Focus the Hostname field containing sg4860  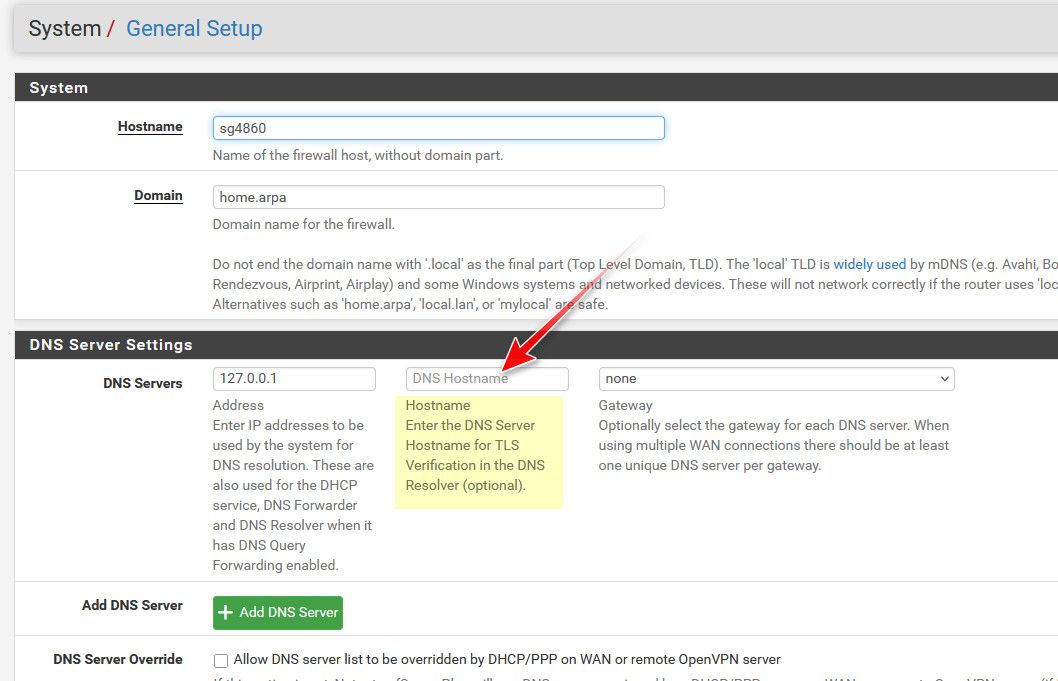tap(438, 128)
